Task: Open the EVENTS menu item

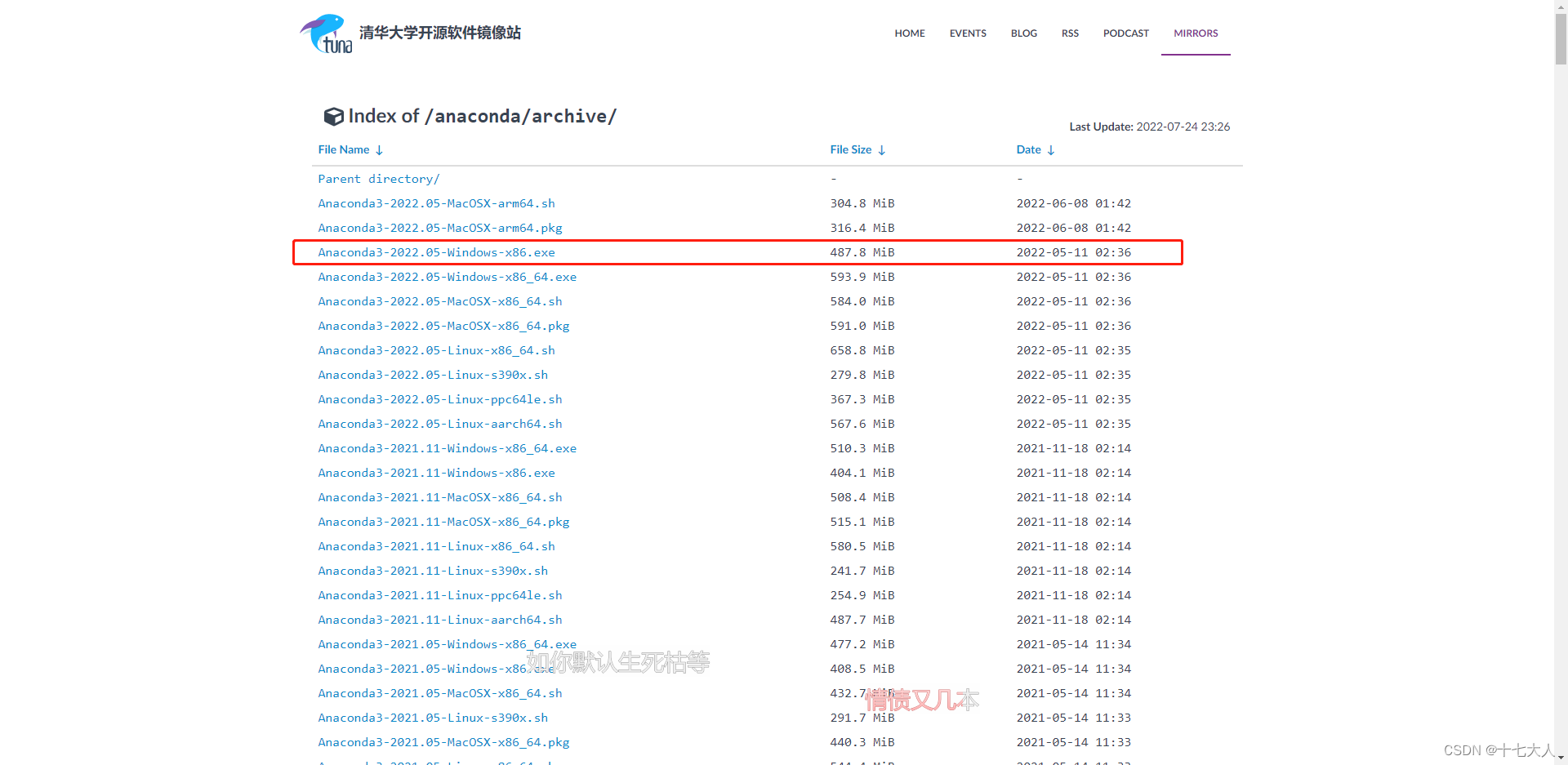Action: [968, 33]
